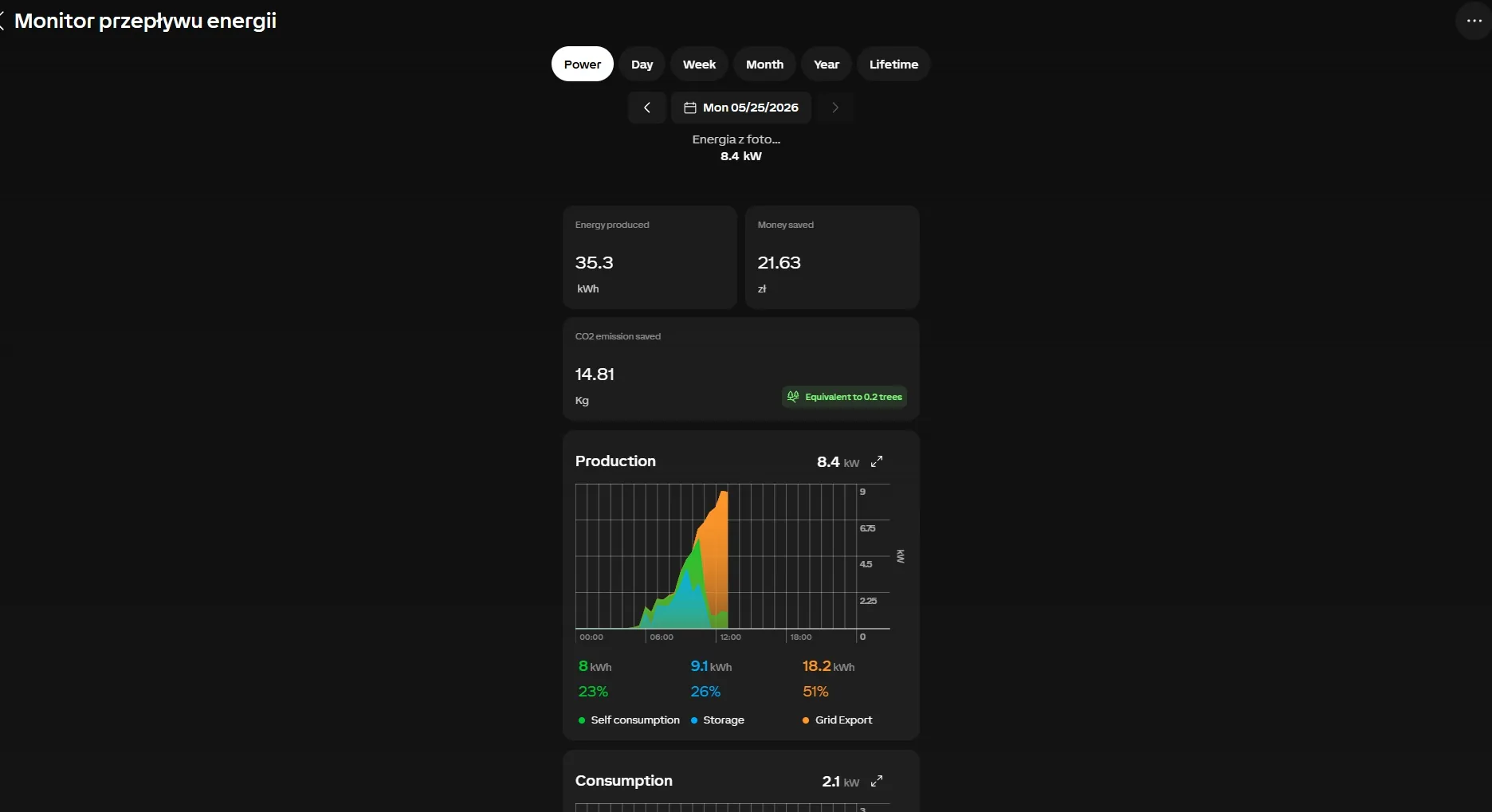This screenshot has height=812, width=1492.
Task: Switch to the Lifetime tab
Action: (893, 64)
